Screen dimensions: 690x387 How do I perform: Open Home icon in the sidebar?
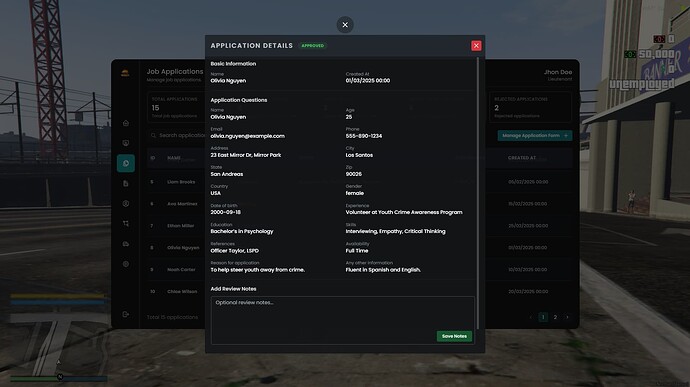point(126,123)
